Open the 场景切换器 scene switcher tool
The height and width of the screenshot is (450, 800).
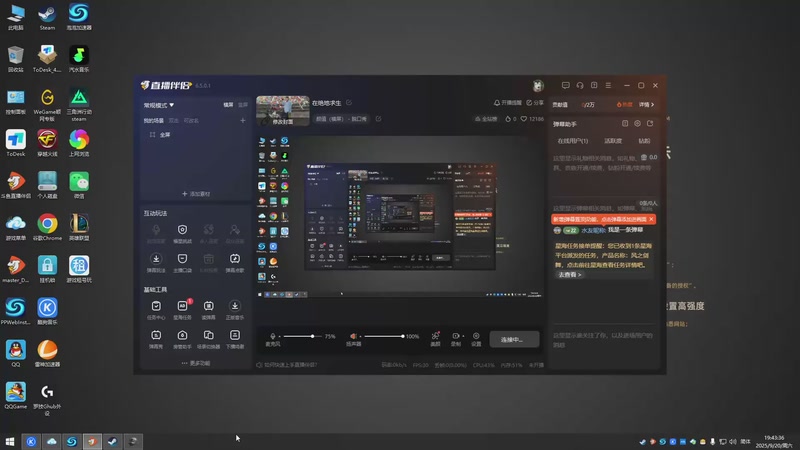209,338
